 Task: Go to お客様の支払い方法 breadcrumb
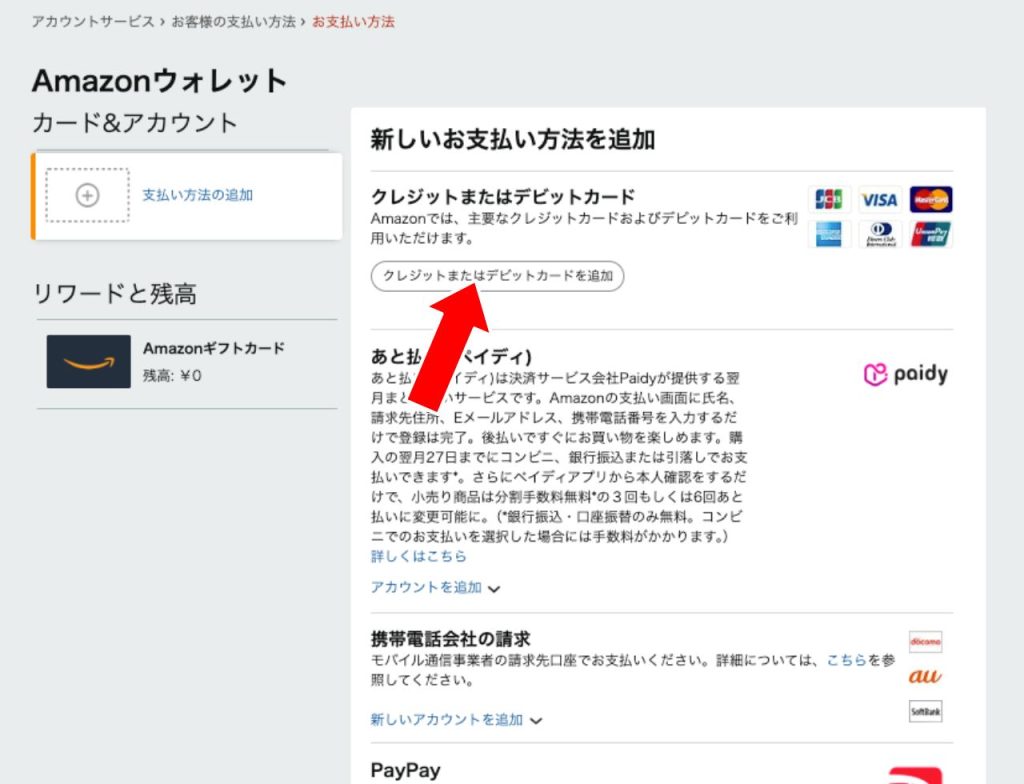pyautogui.click(x=233, y=21)
